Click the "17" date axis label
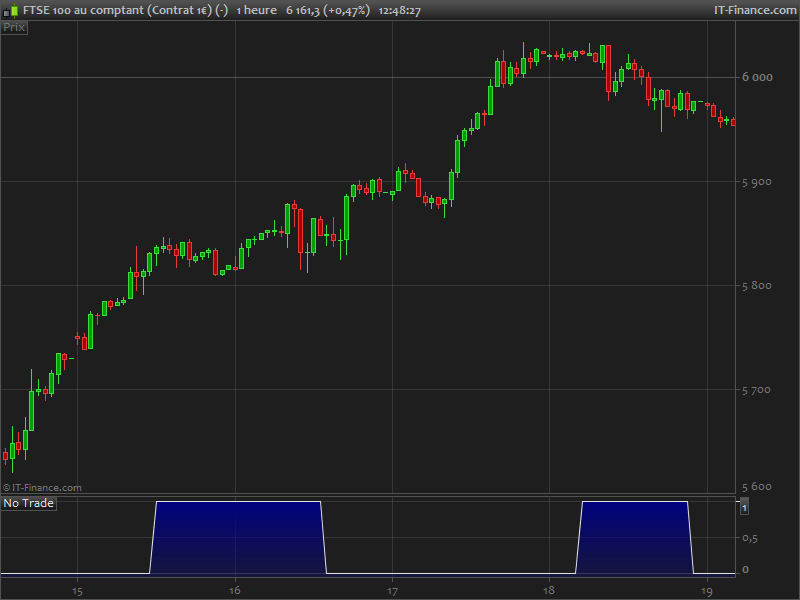800x600 pixels. 392,591
